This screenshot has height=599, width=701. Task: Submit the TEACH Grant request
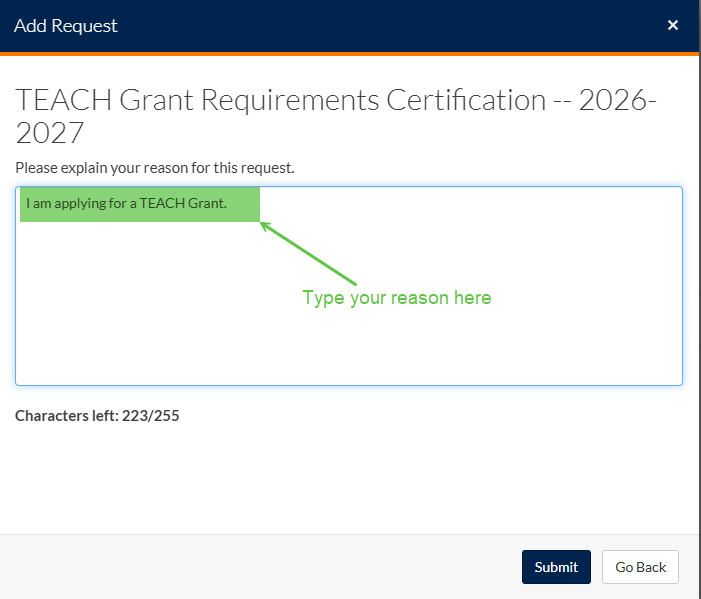[556, 567]
